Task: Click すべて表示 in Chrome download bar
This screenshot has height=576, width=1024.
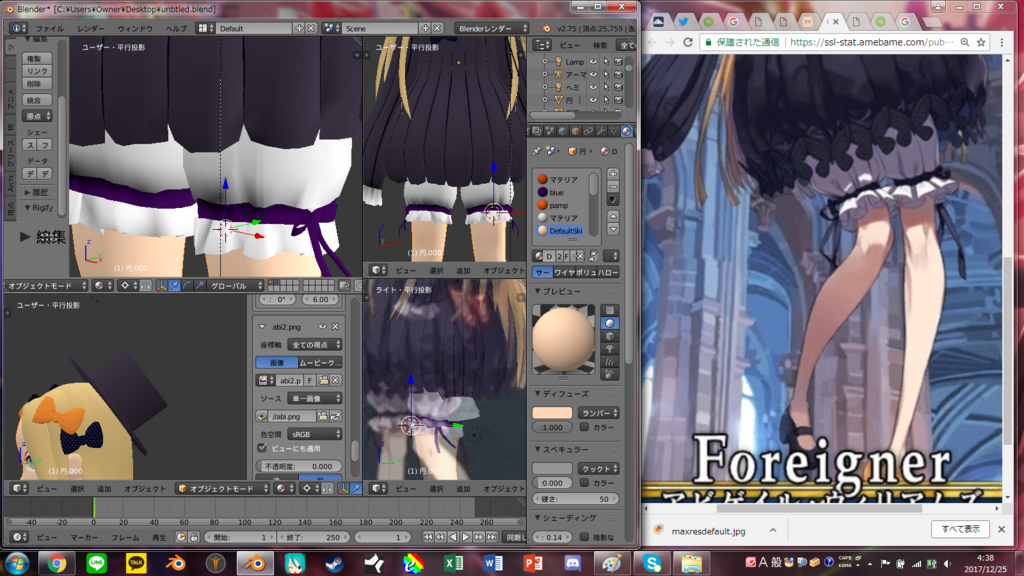Action: (960, 529)
